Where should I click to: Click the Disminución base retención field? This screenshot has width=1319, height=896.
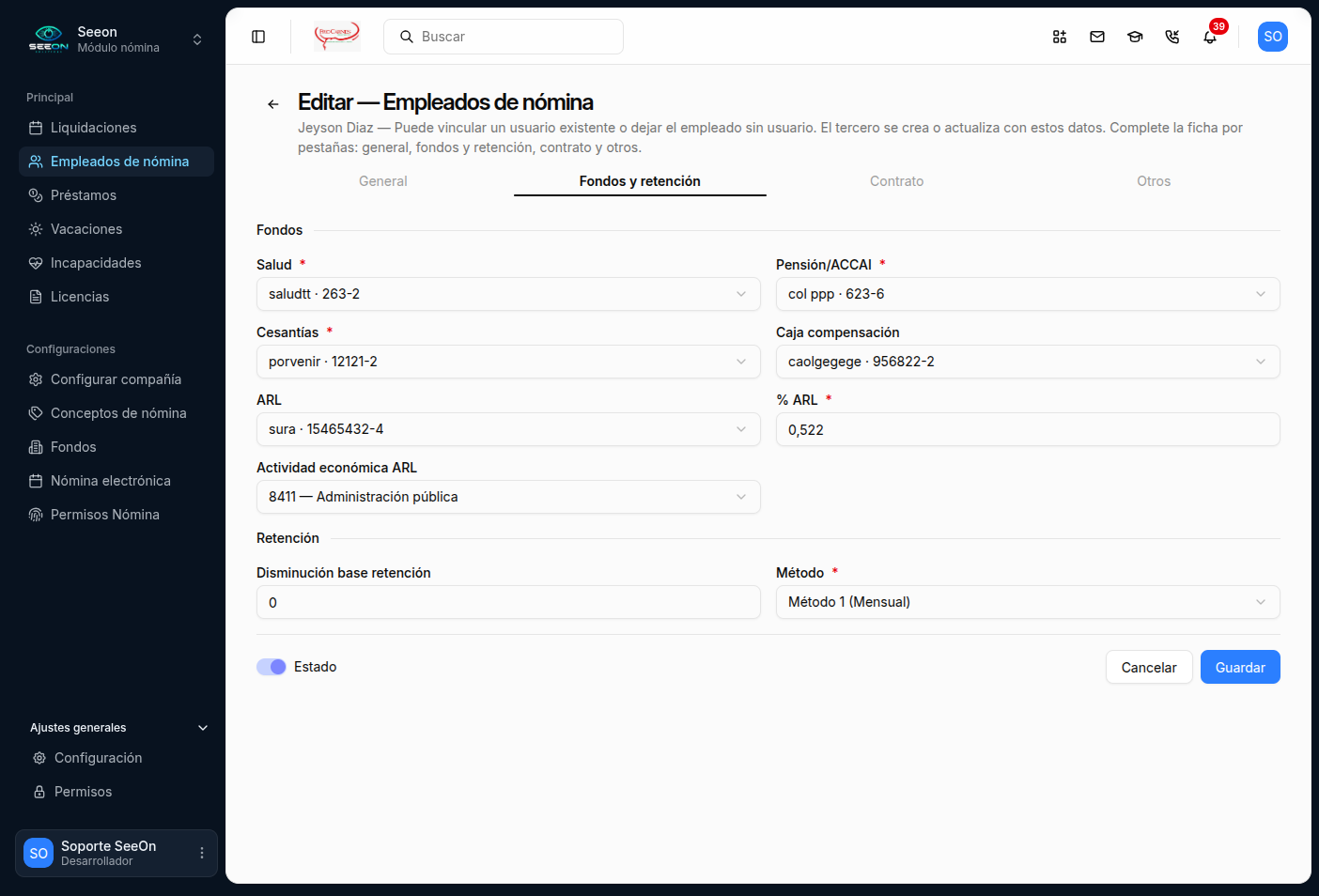(x=508, y=602)
